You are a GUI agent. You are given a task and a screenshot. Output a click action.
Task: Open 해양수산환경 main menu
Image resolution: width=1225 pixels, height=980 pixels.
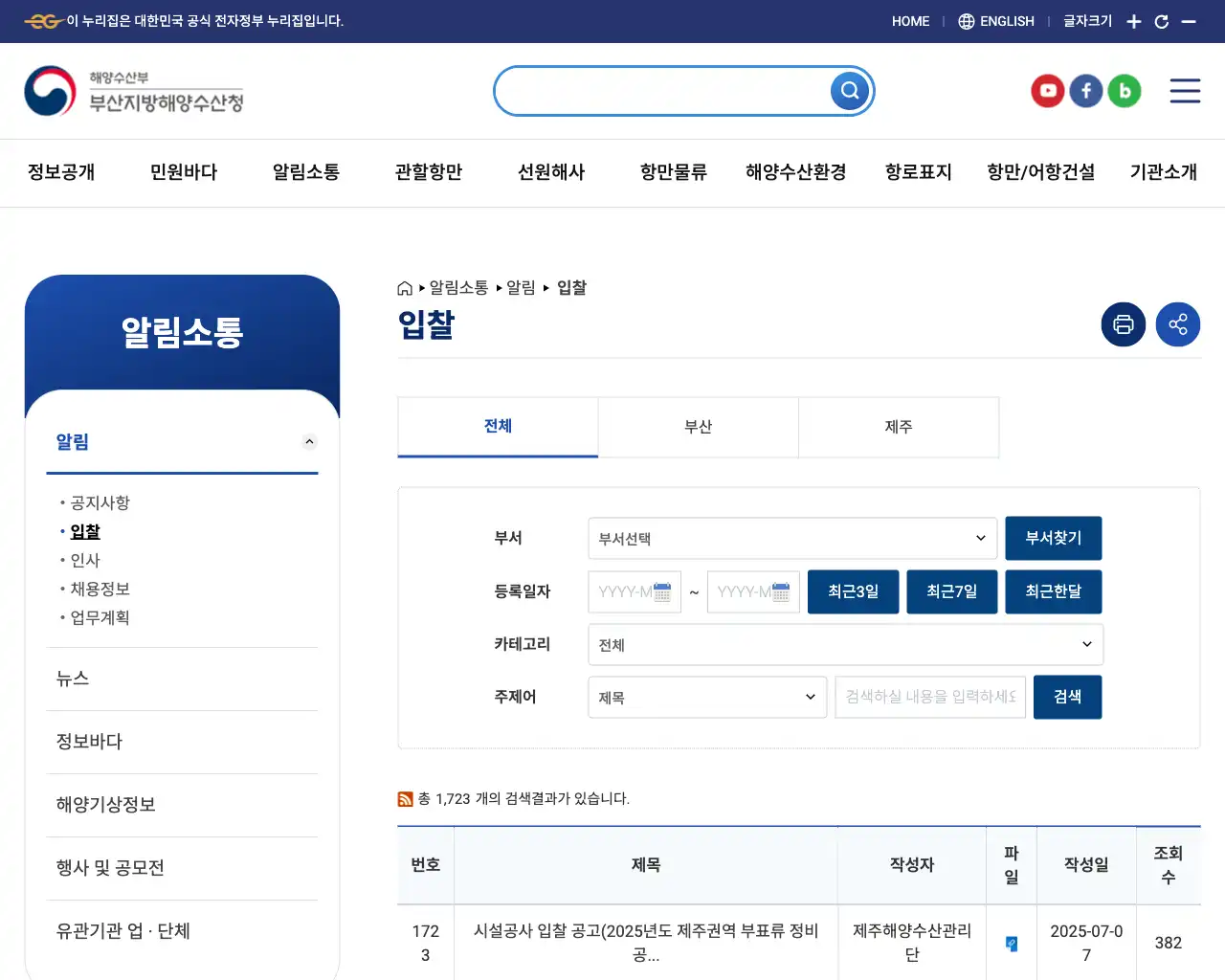point(796,172)
